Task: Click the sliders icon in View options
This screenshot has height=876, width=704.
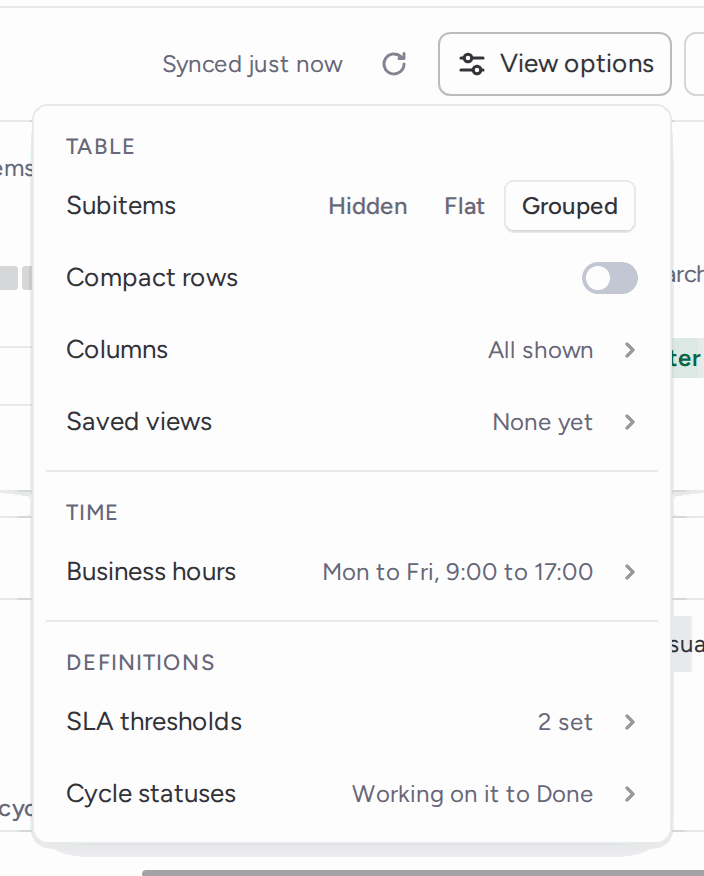Action: tap(472, 64)
